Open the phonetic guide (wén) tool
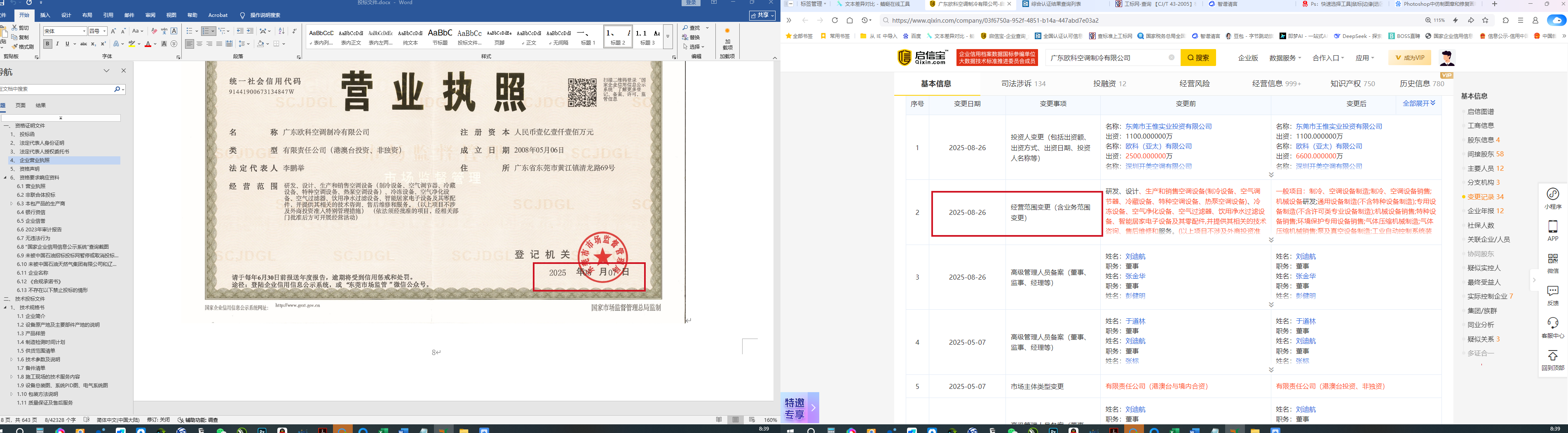The width and height of the screenshot is (1568, 433). click(x=164, y=31)
